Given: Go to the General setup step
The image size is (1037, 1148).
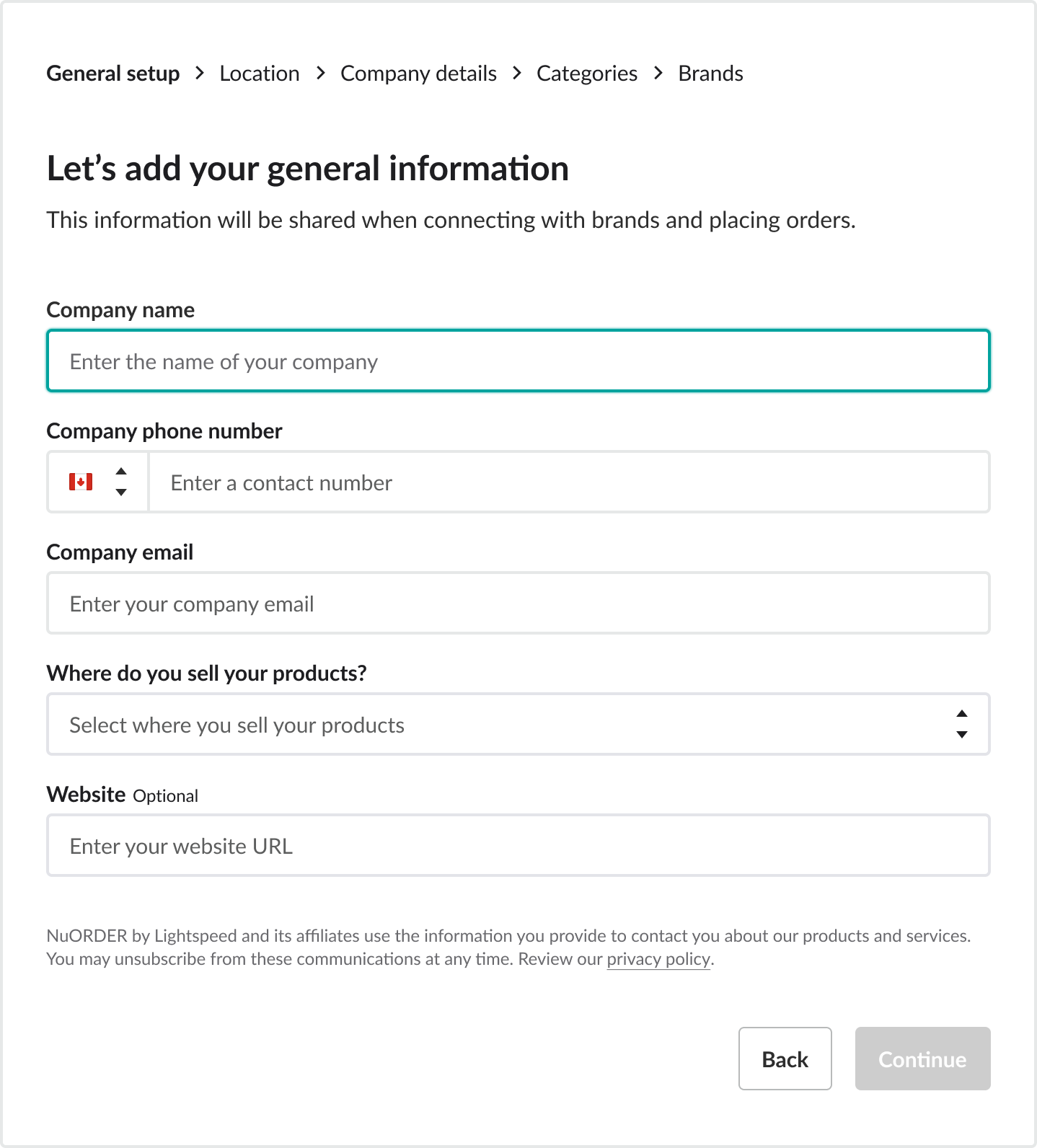Looking at the screenshot, I should pyautogui.click(x=113, y=74).
